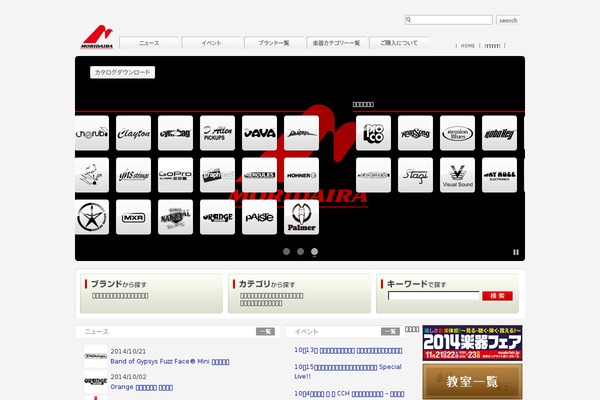Screen dimensions: 600x400
Task: View all news with the ニュース 一覧 button
Action: [x=265, y=331]
